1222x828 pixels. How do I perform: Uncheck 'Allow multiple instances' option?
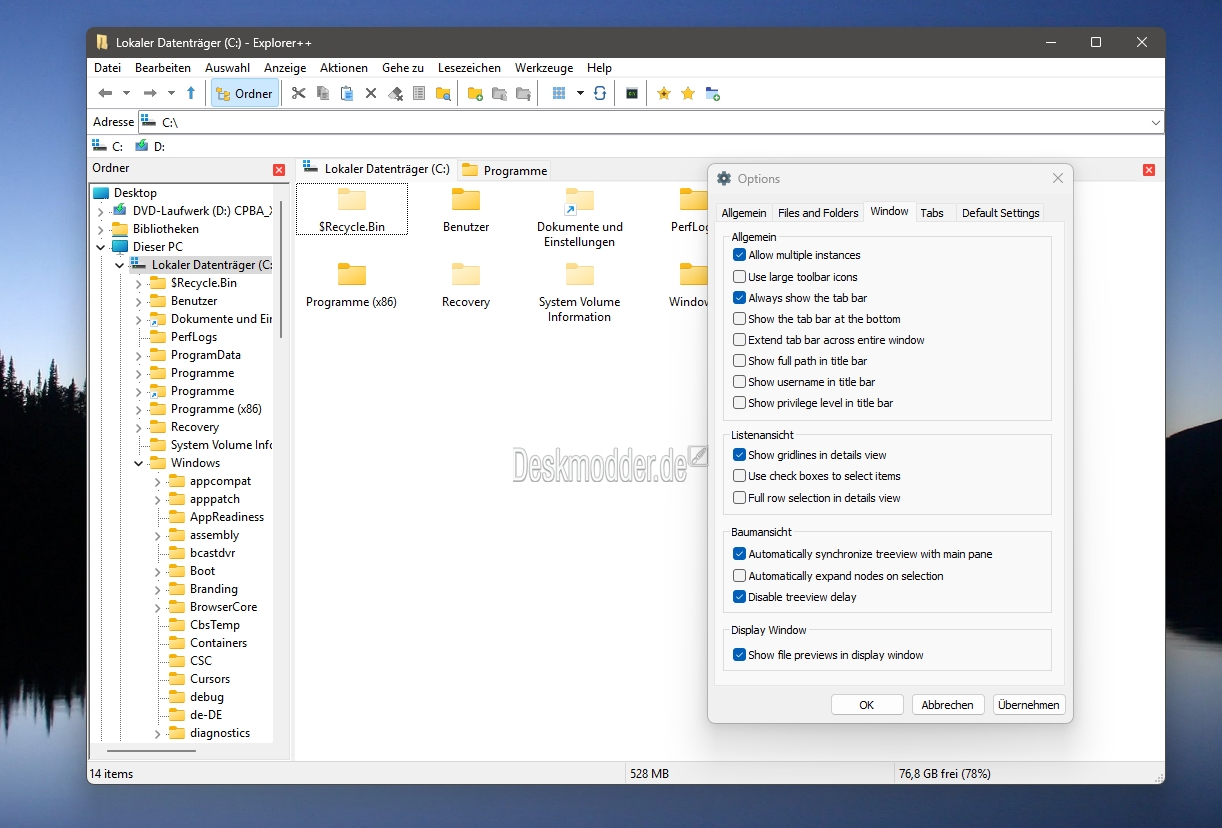[x=739, y=255]
